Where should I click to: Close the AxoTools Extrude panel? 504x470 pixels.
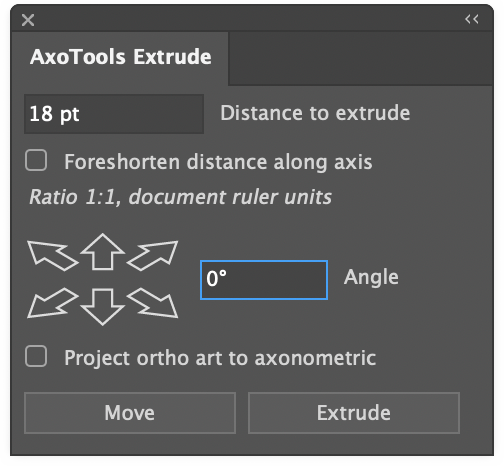(28, 20)
